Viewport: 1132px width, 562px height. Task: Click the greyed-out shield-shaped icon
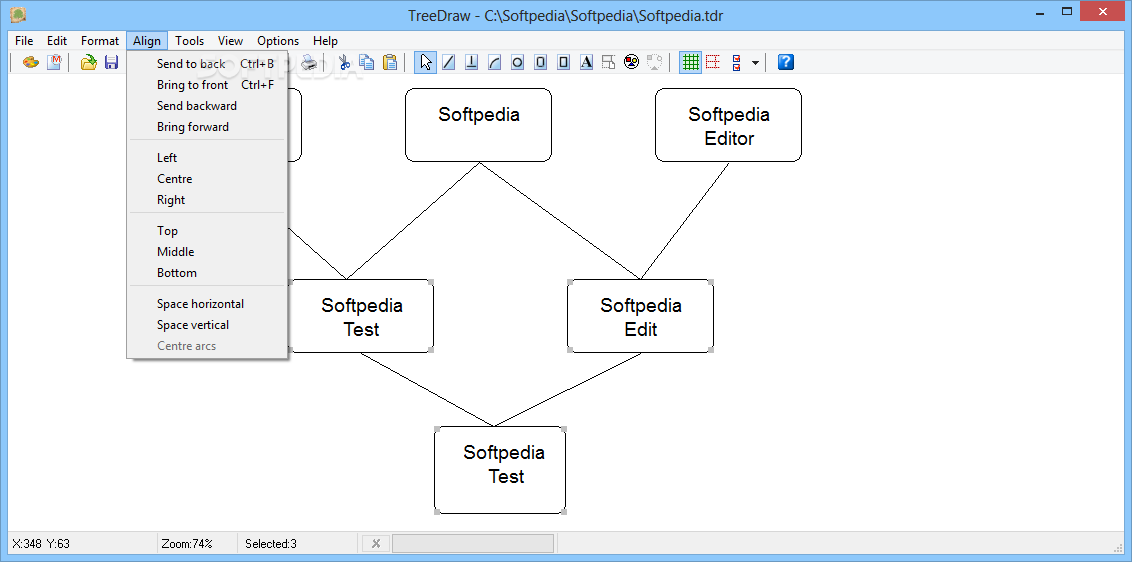point(655,62)
